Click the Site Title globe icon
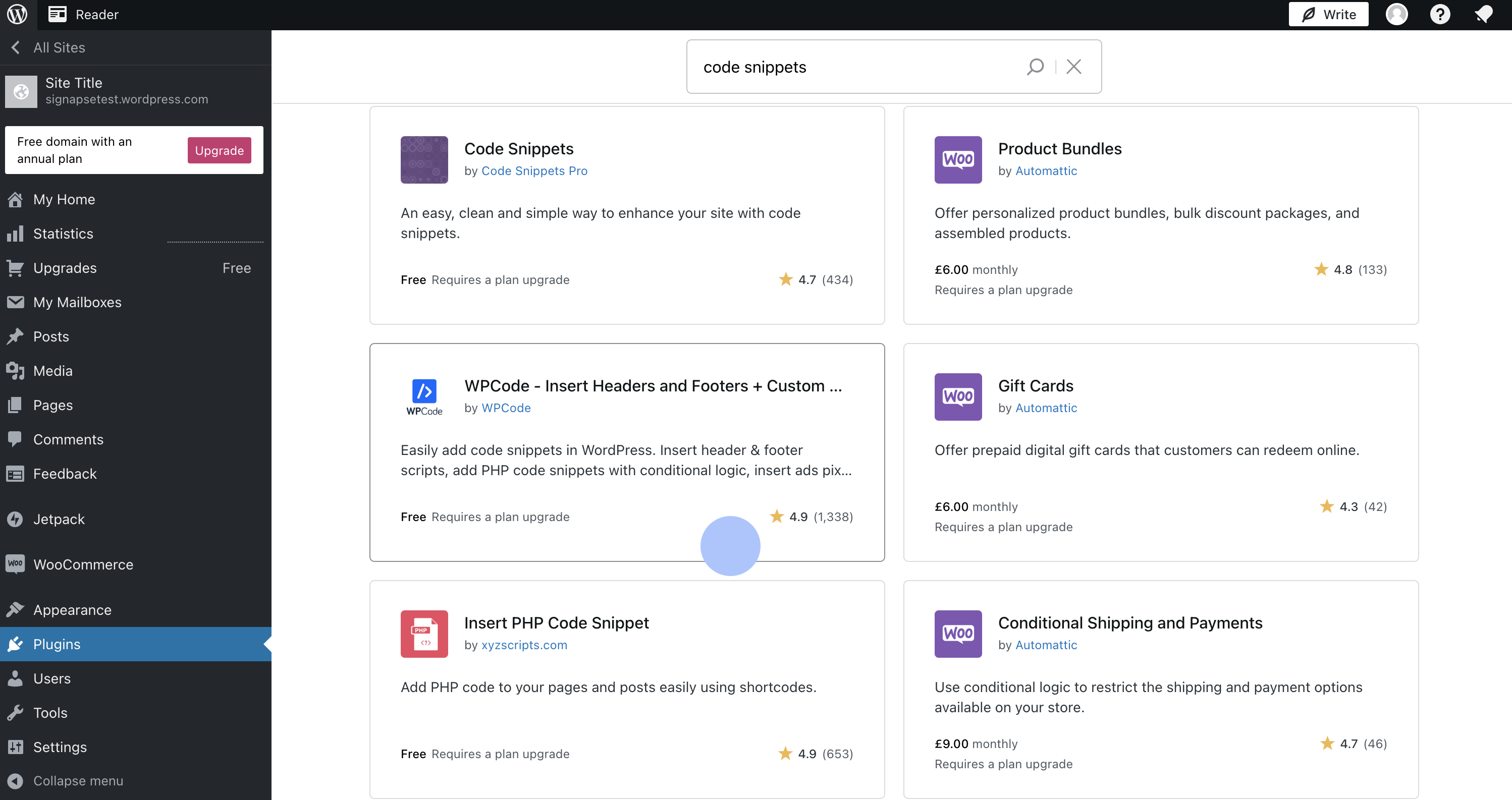 click(21, 91)
